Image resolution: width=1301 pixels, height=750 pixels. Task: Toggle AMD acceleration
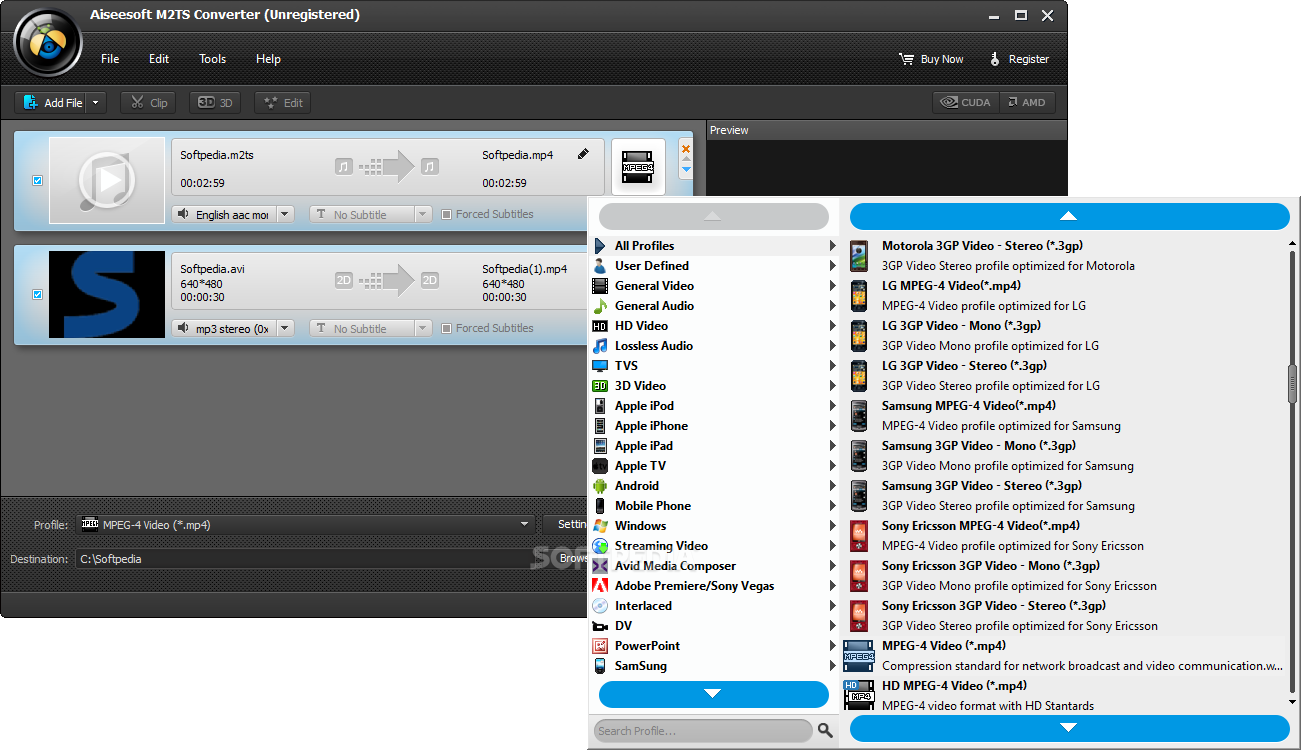[1027, 102]
